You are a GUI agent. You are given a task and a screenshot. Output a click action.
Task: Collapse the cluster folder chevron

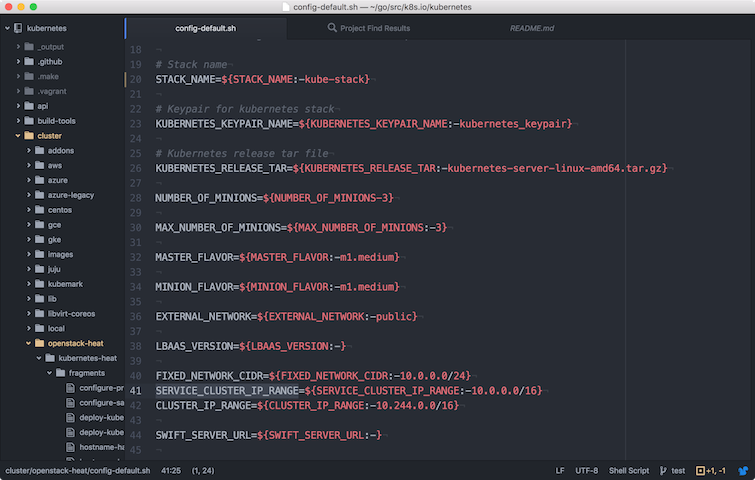coord(18,136)
